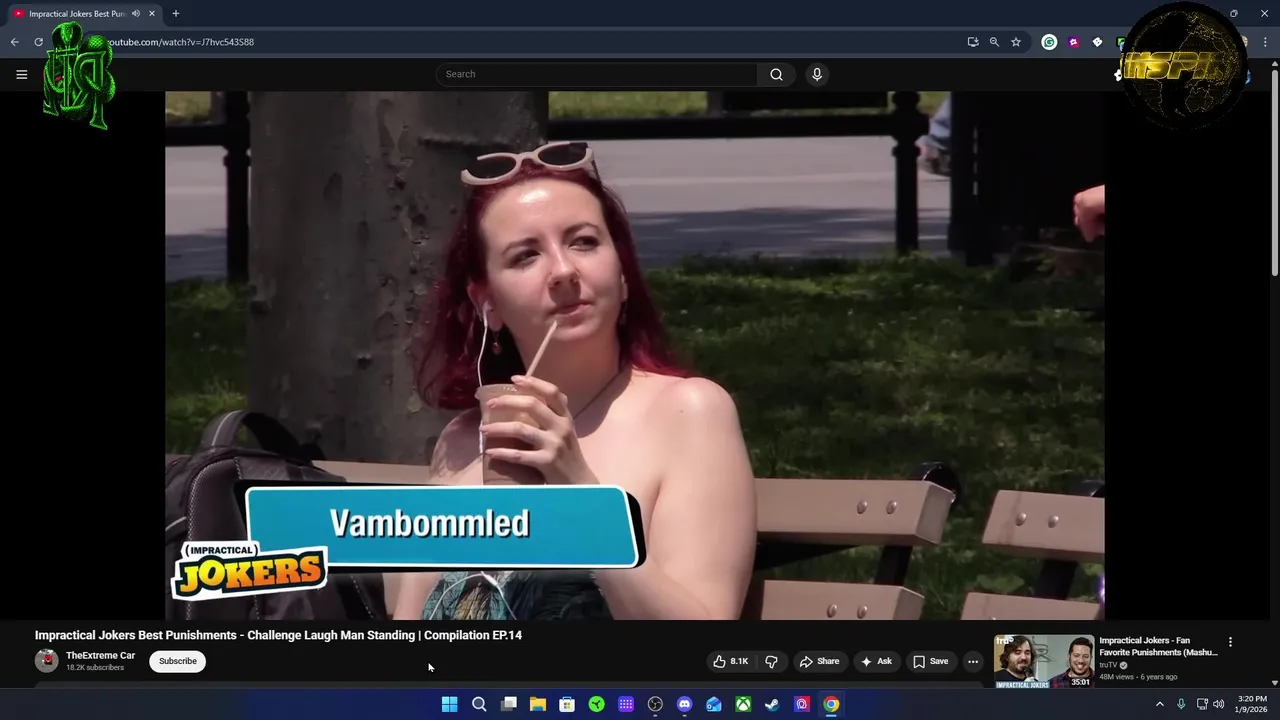Open the white tag extension icon
Image resolution: width=1280 pixels, height=720 pixels.
point(1097,42)
